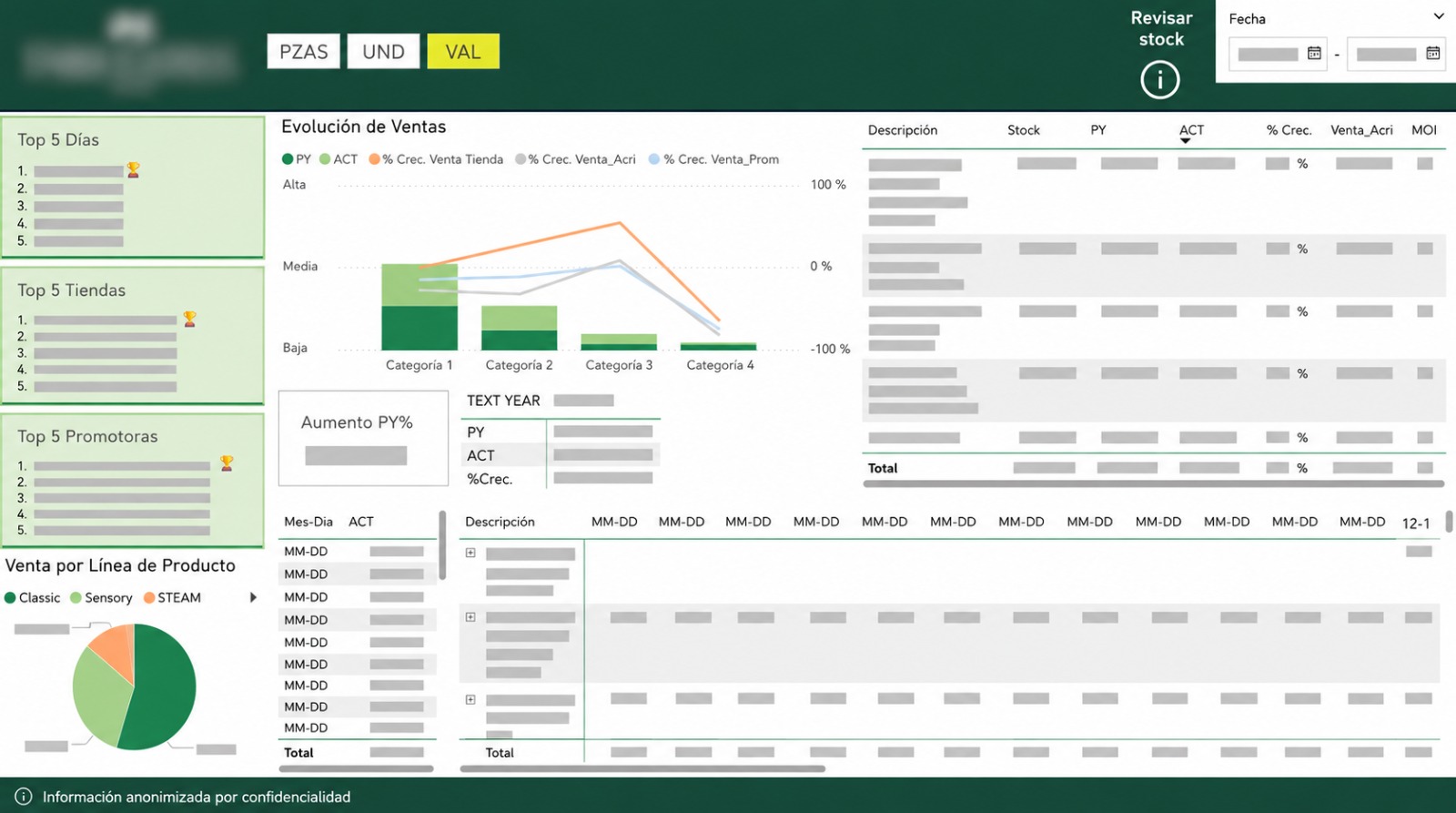Screen dimensions: 1456x813
Task: Open the start date calendar picker
Action: pos(1314,54)
